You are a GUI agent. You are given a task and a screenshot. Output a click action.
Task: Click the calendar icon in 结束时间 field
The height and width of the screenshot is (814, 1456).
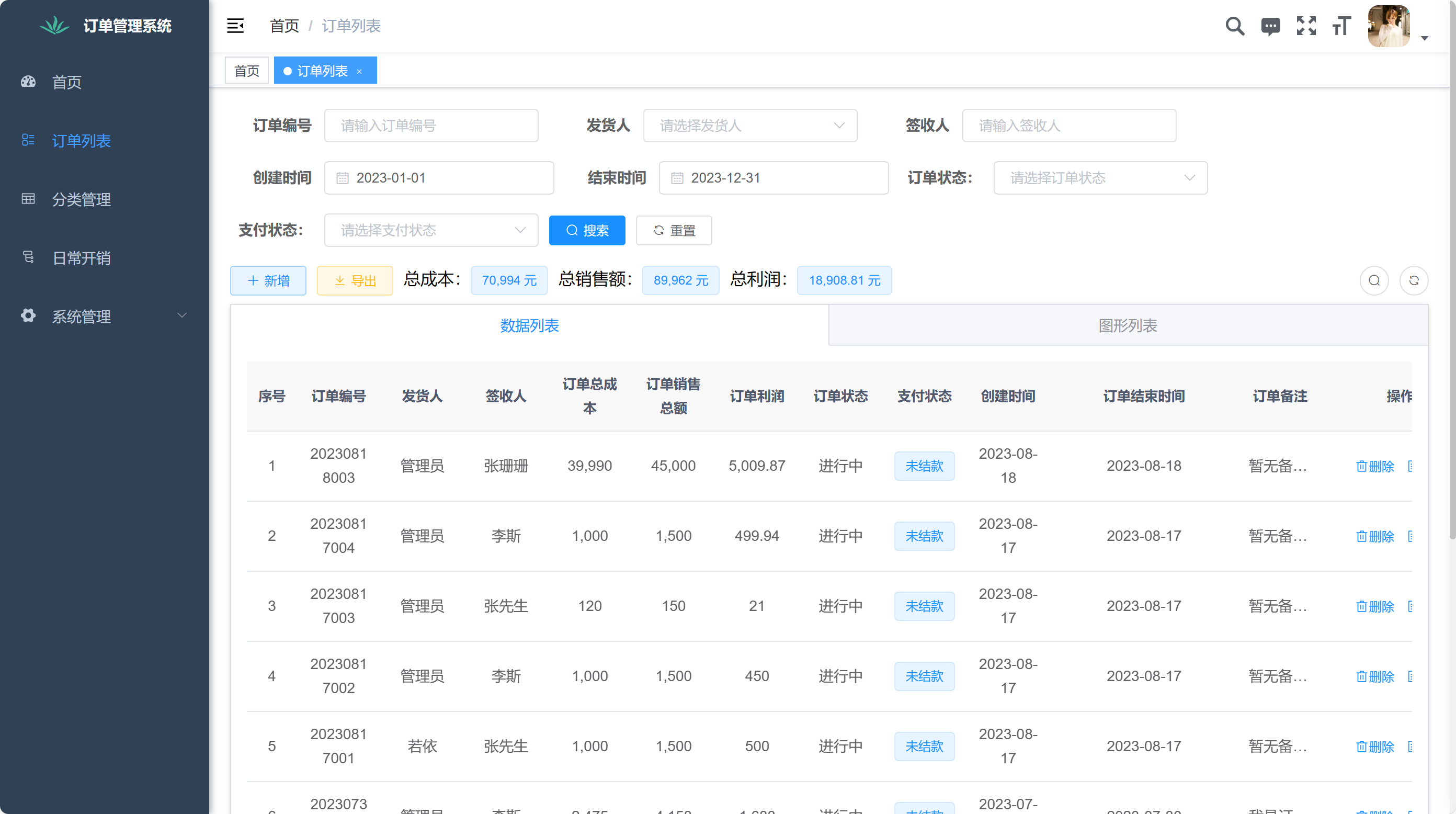tap(677, 178)
